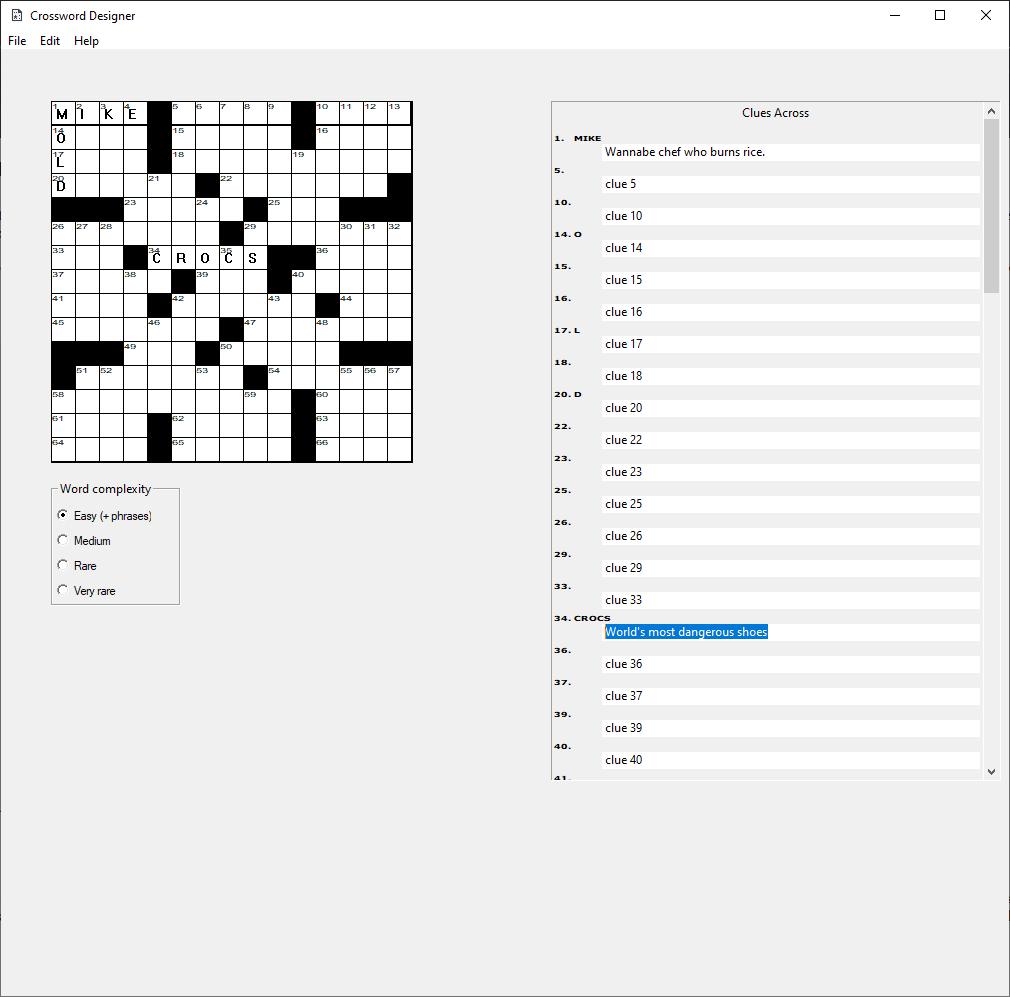Click the scroll down arrow in clues list
Image resolution: width=1010 pixels, height=997 pixels.
(x=991, y=771)
